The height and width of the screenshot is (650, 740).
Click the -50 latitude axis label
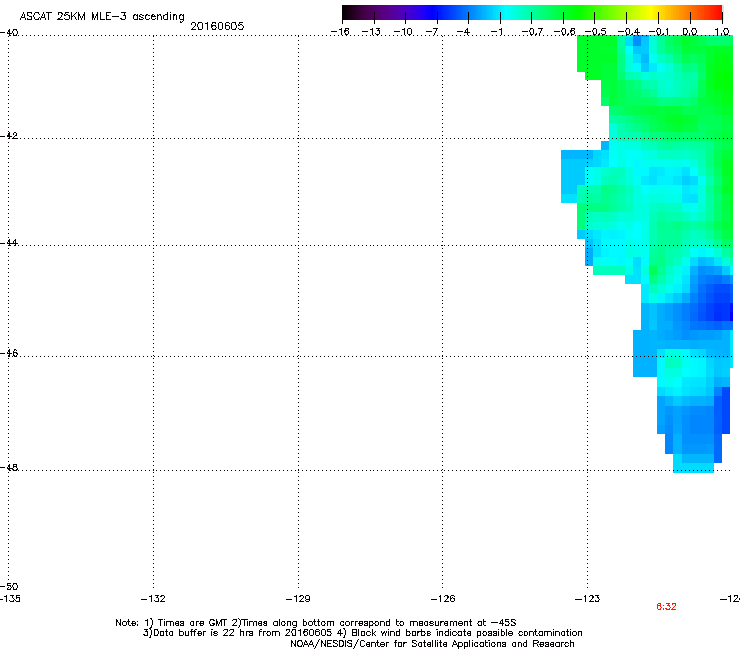click(9, 586)
